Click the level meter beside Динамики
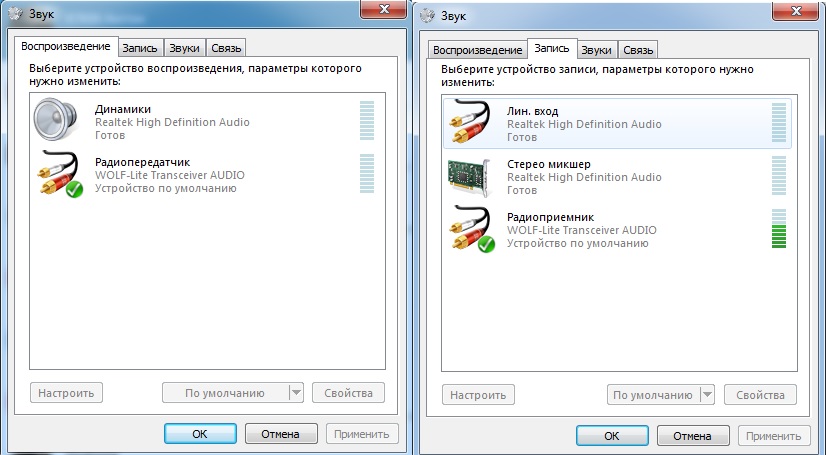 366,122
